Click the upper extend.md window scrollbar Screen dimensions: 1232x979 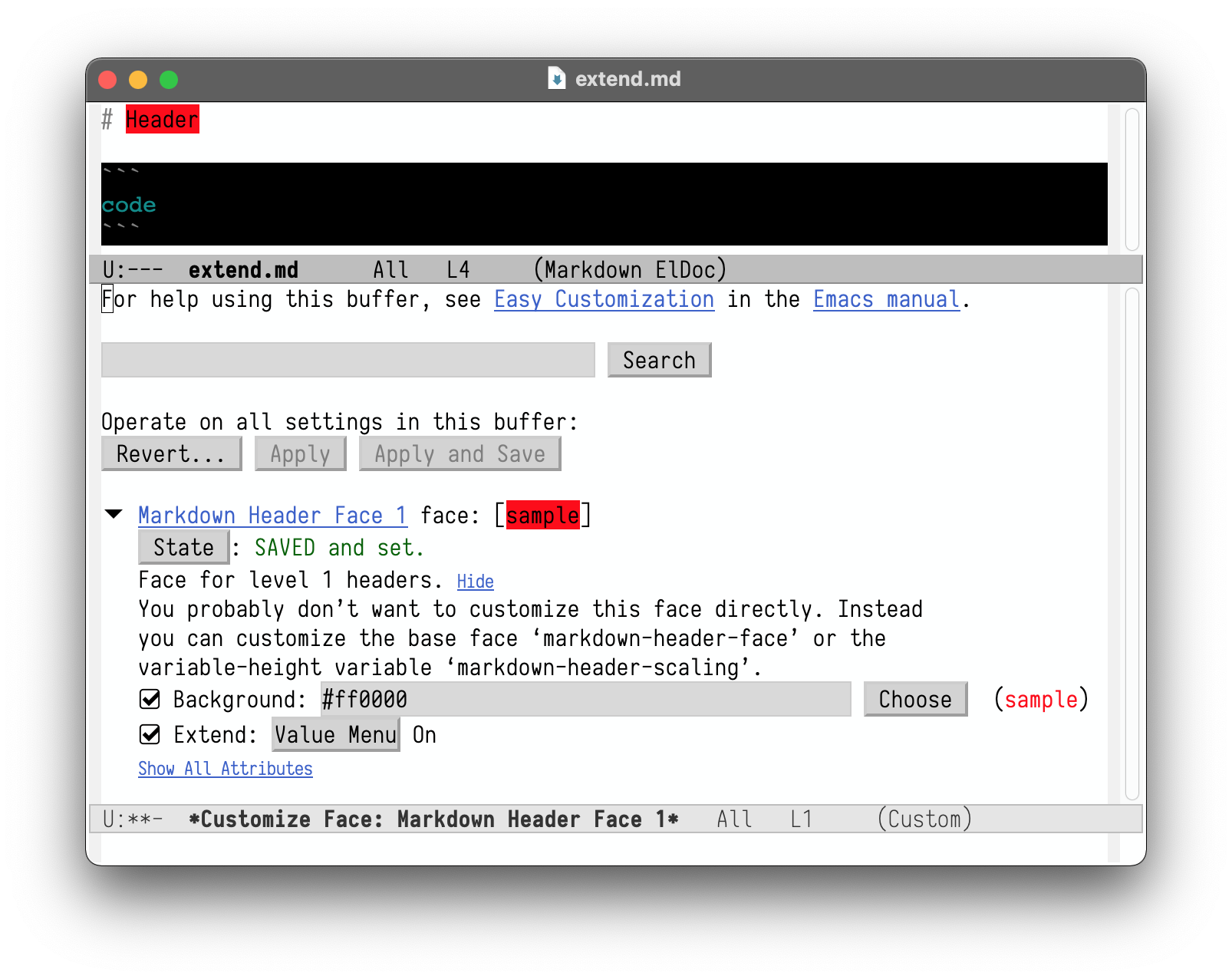pyautogui.click(x=1132, y=180)
